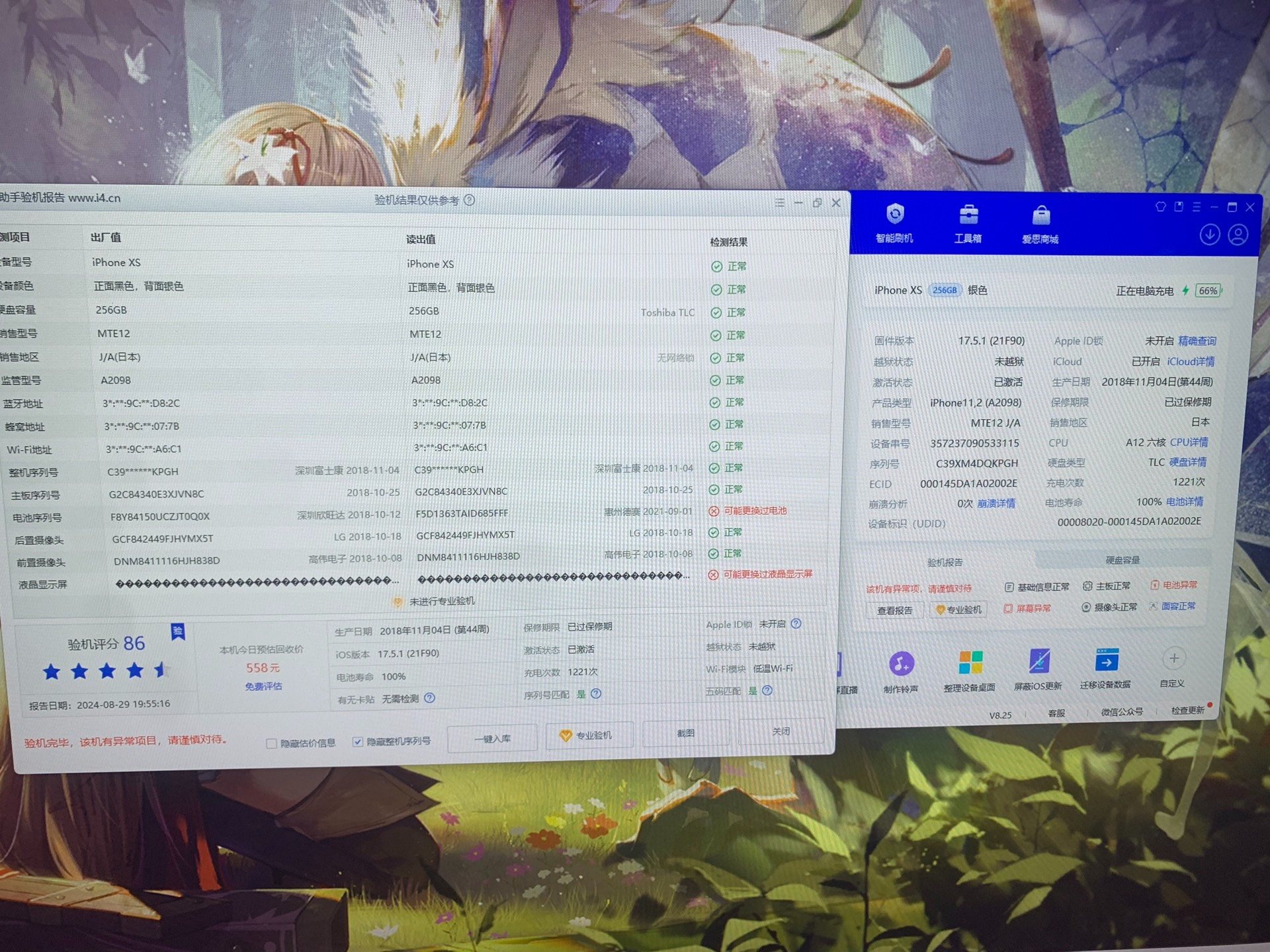Click the Toshiba TLC disk text
This screenshot has width=1270, height=952.
(667, 313)
